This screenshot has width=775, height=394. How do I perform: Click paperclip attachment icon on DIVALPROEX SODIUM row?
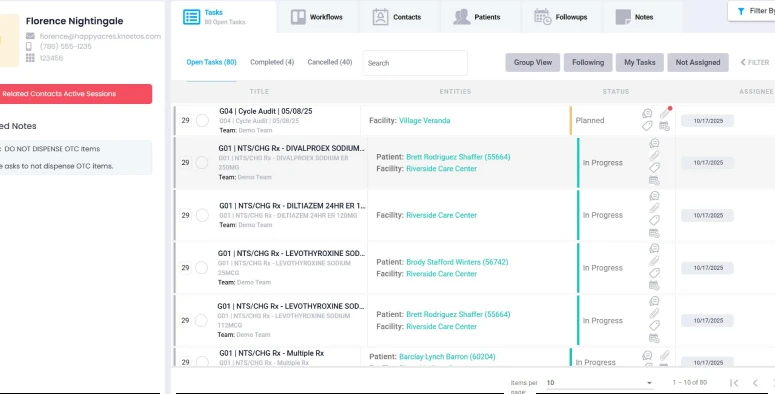point(654,156)
